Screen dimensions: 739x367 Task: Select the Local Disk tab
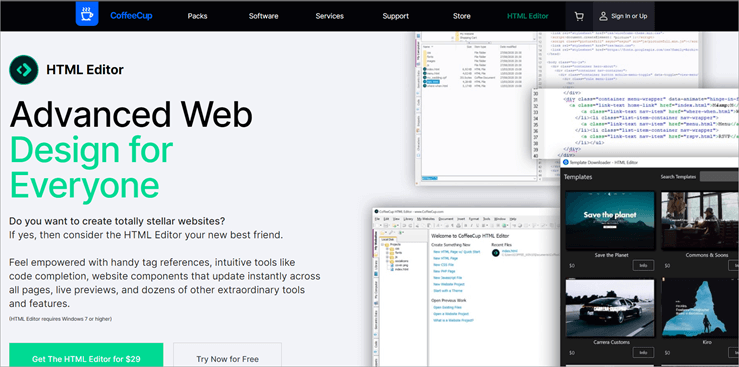pyautogui.click(x=388, y=239)
